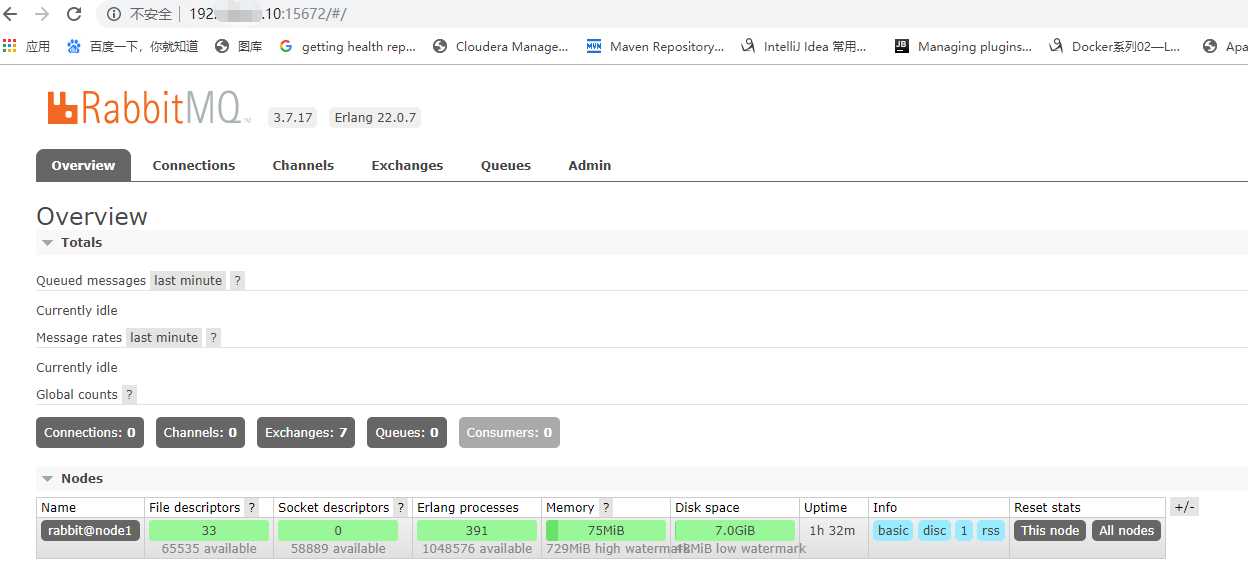The width and height of the screenshot is (1248, 583).
Task: Click the Erlang 22.0.7 version label
Action: point(375,118)
